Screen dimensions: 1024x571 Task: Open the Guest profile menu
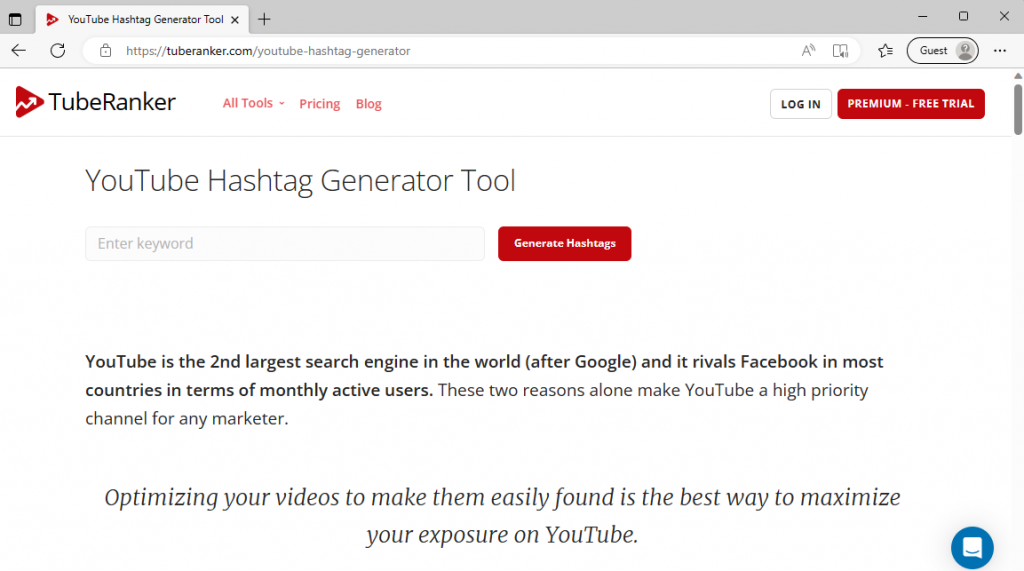(941, 51)
